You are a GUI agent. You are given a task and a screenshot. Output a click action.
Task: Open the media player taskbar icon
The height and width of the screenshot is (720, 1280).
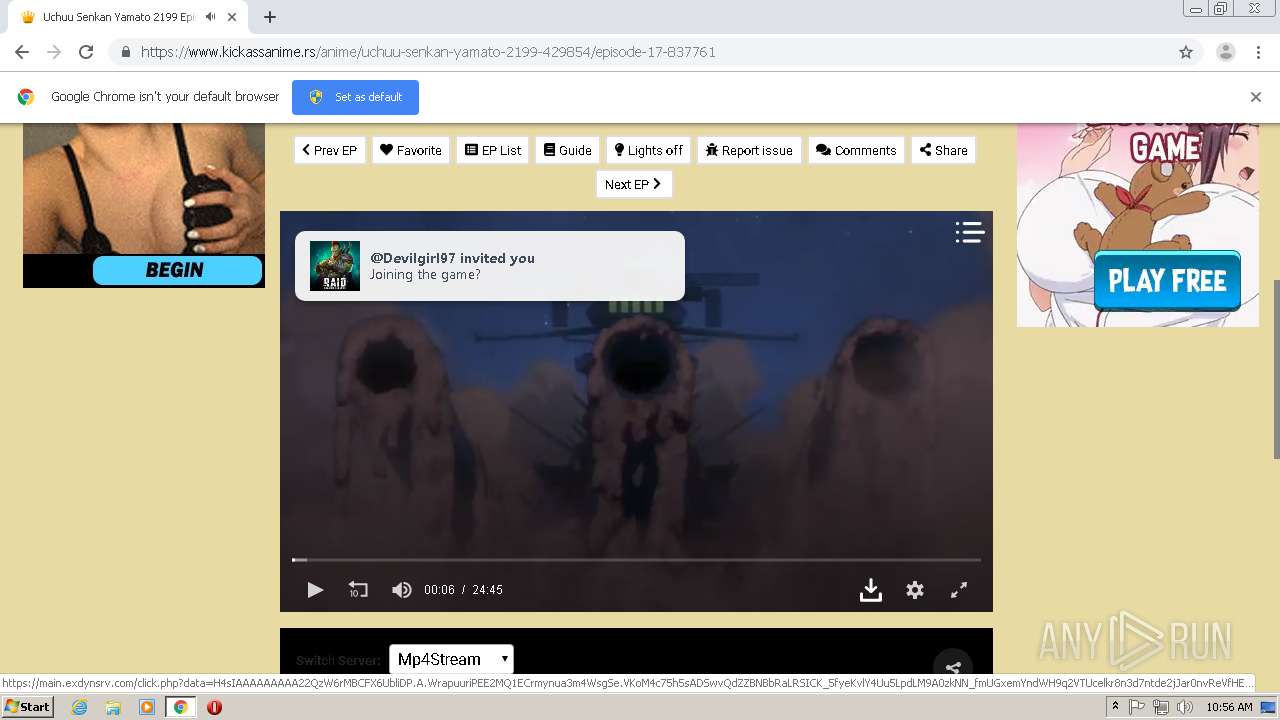pyautogui.click(x=147, y=707)
